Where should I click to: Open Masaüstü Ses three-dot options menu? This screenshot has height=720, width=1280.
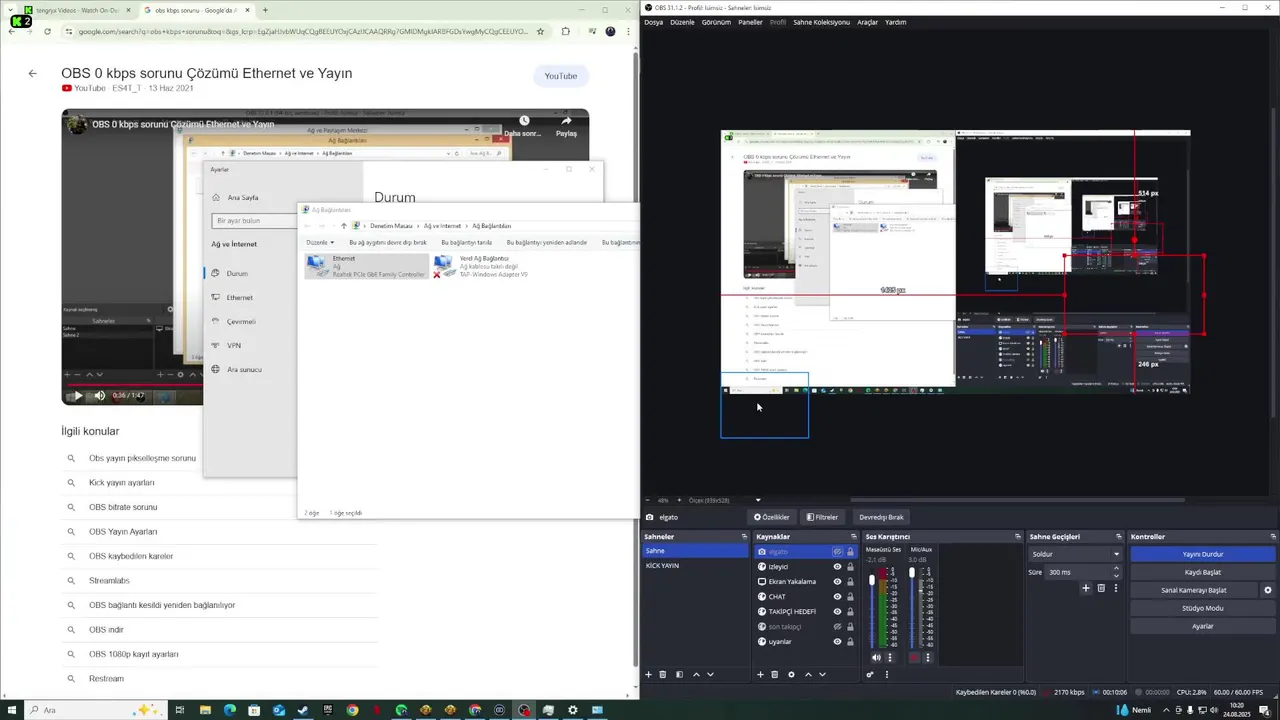coord(890,657)
